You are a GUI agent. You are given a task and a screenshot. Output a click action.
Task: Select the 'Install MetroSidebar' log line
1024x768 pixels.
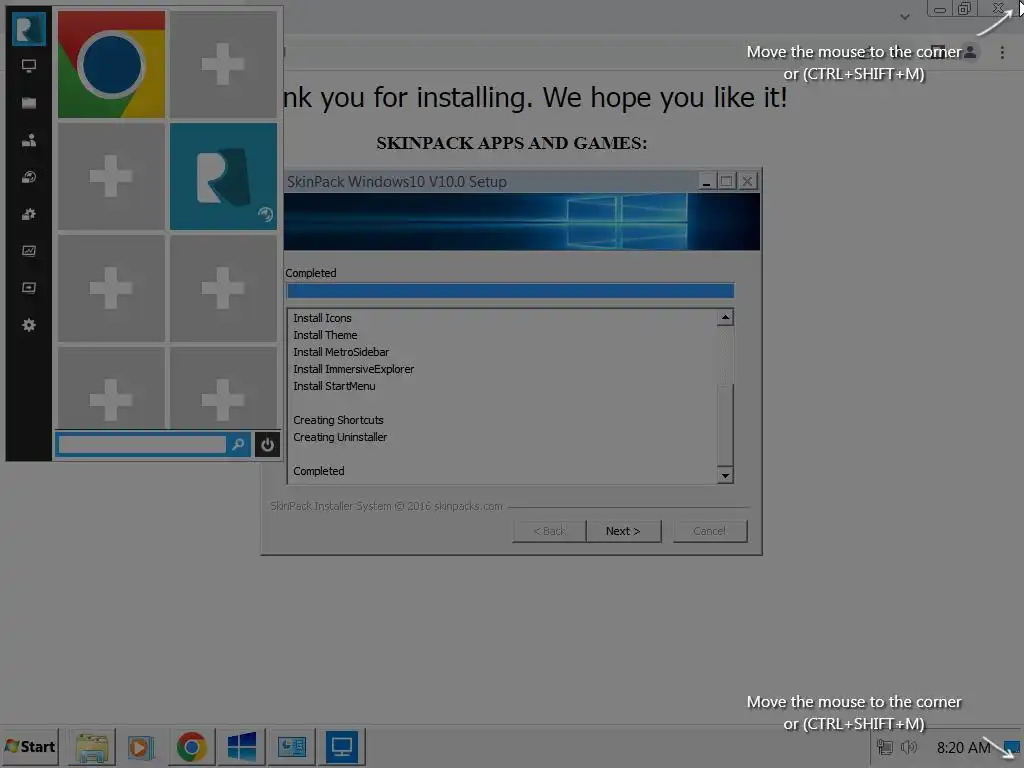[x=341, y=352]
